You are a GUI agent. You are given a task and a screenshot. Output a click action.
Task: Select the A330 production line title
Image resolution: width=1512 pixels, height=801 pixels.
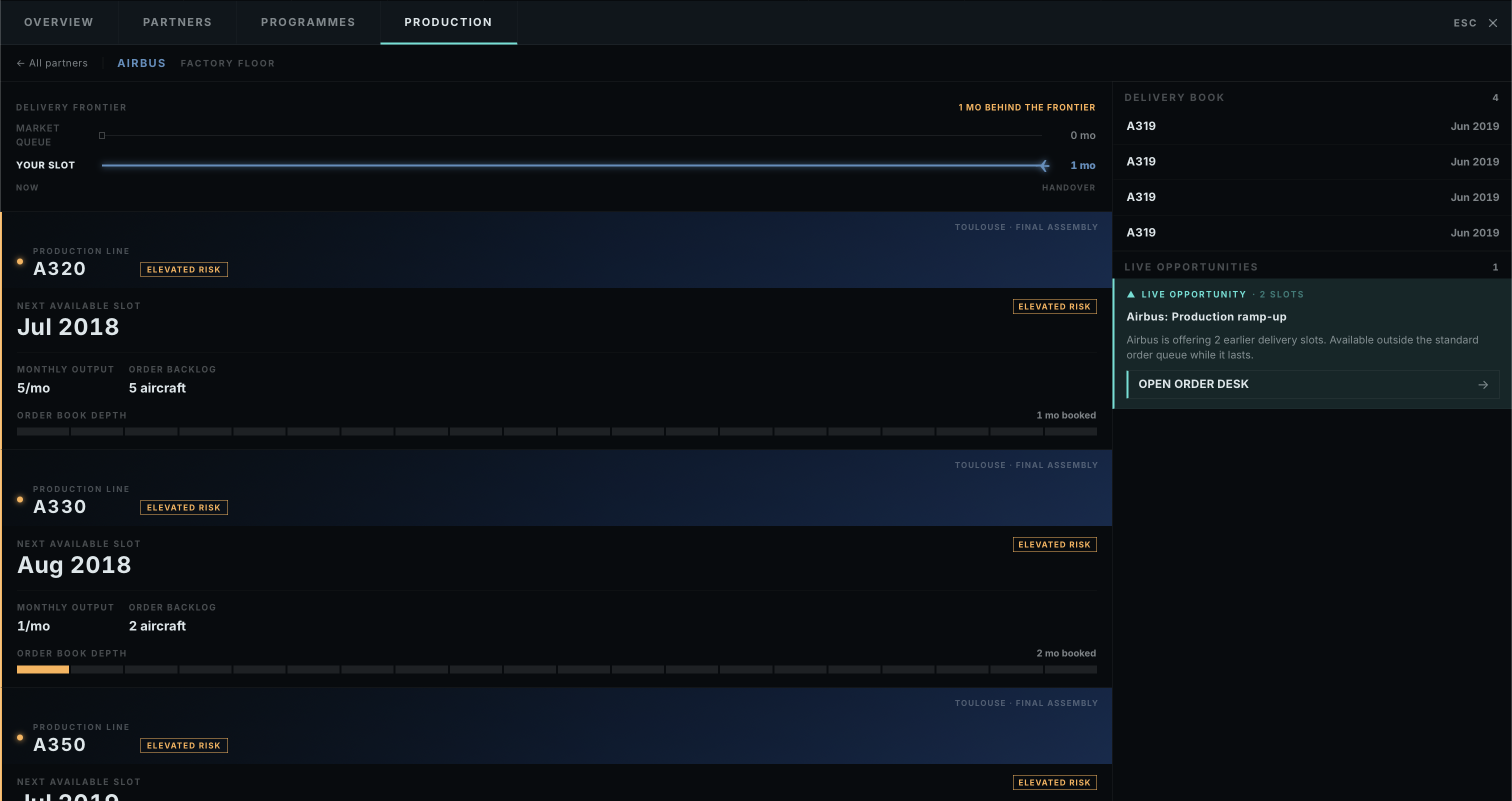(x=59, y=507)
